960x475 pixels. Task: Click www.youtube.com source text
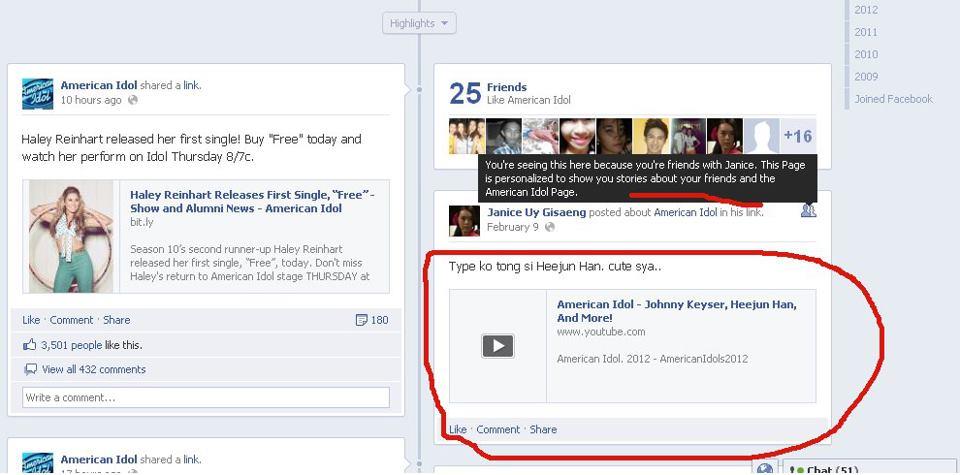601,332
